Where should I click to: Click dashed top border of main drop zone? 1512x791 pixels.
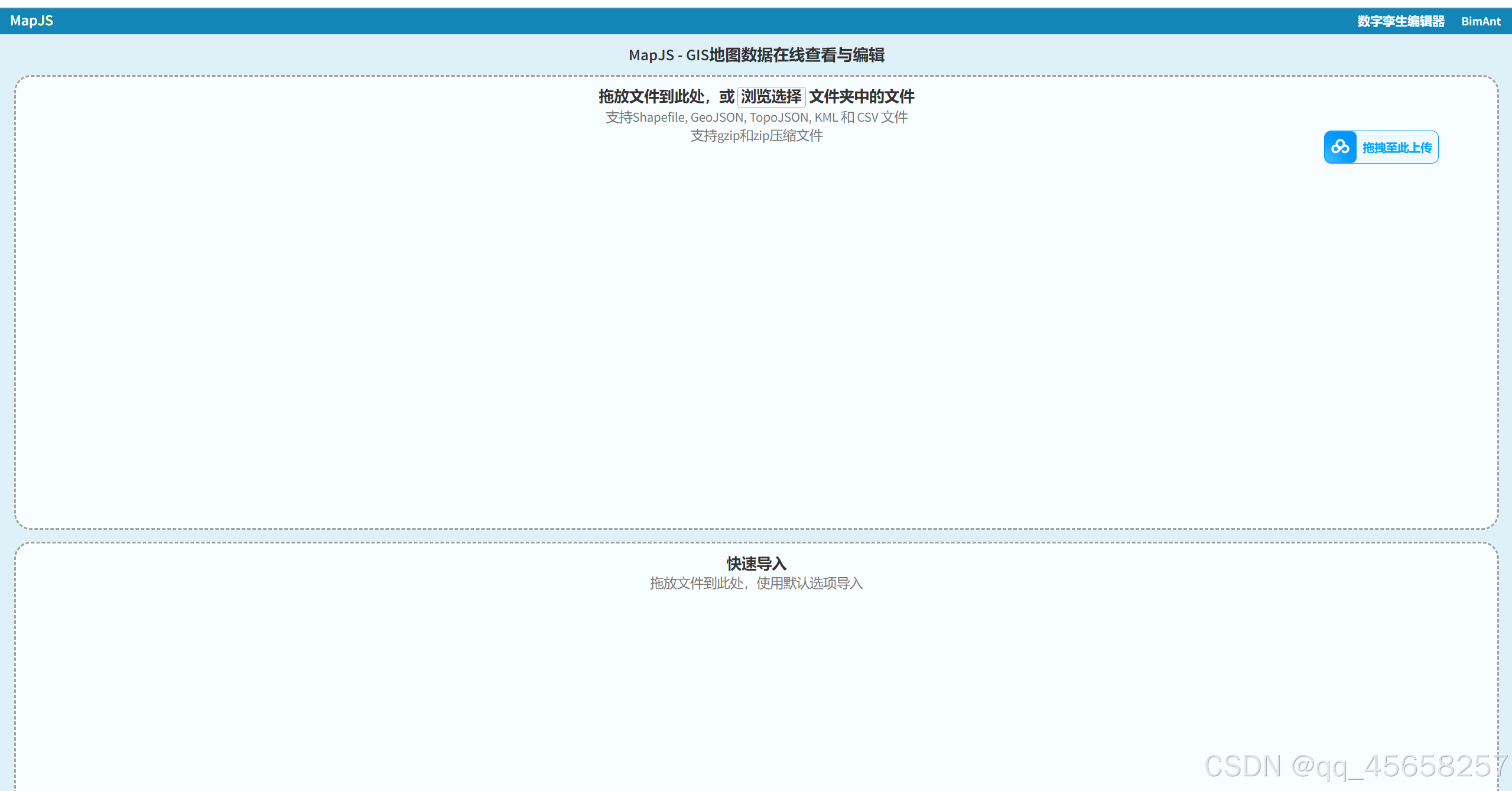[414, 76]
